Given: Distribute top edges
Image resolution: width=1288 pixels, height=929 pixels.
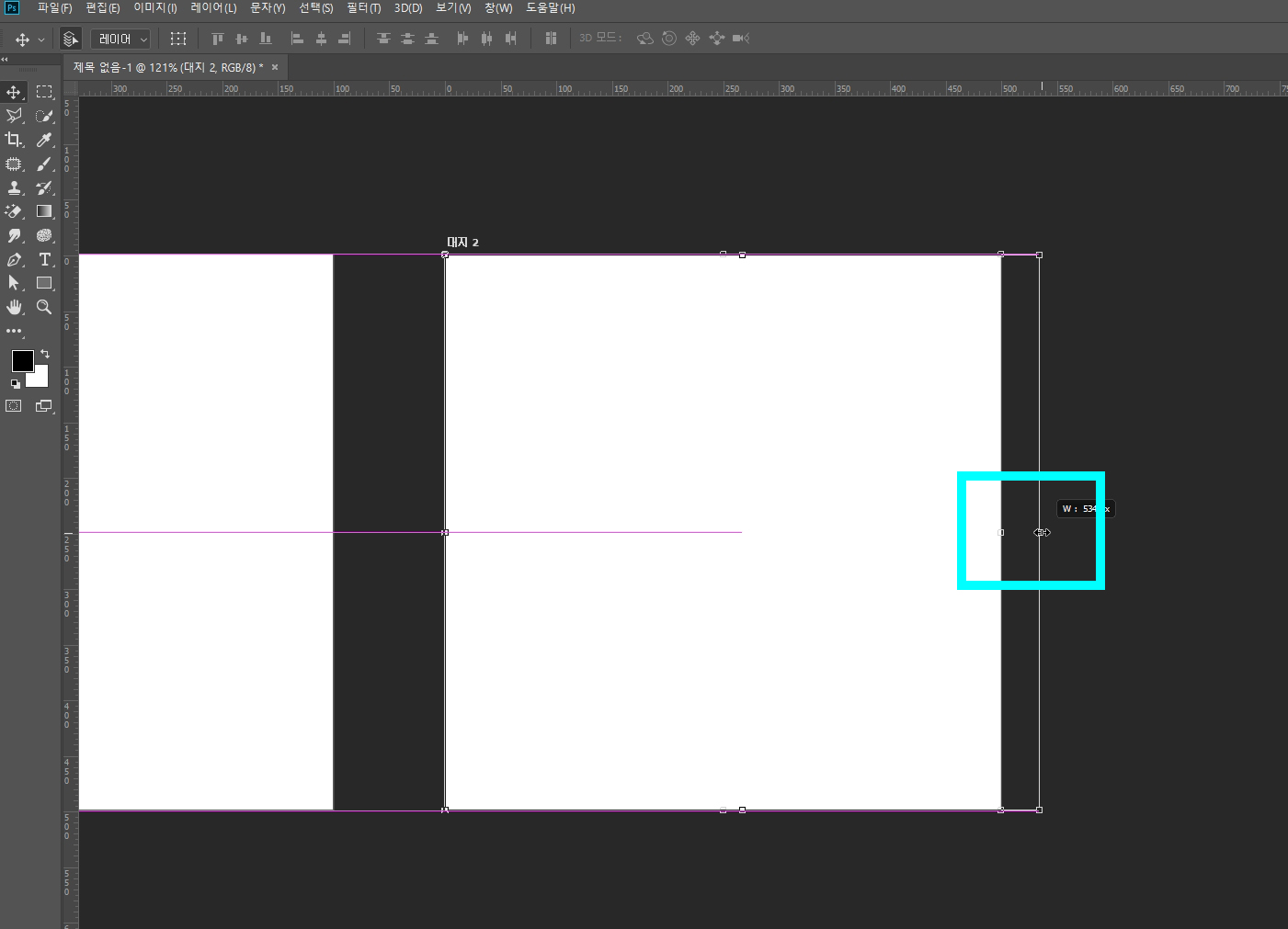Looking at the screenshot, I should pos(383,39).
